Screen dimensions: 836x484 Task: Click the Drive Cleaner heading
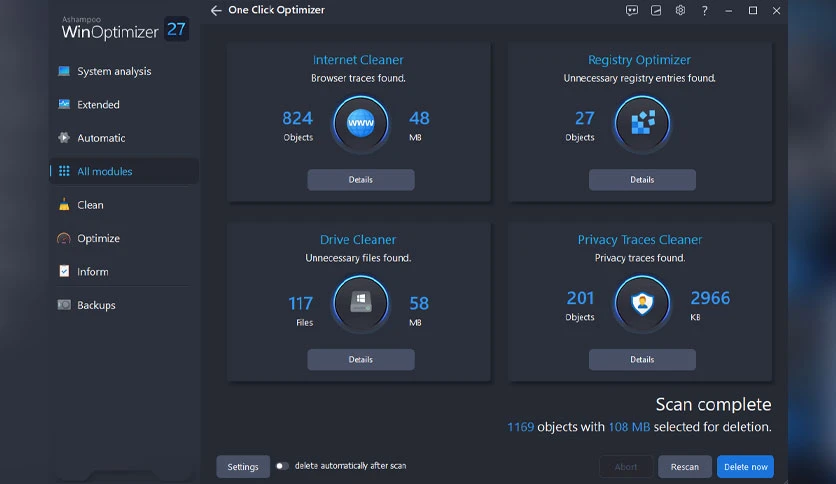click(358, 239)
